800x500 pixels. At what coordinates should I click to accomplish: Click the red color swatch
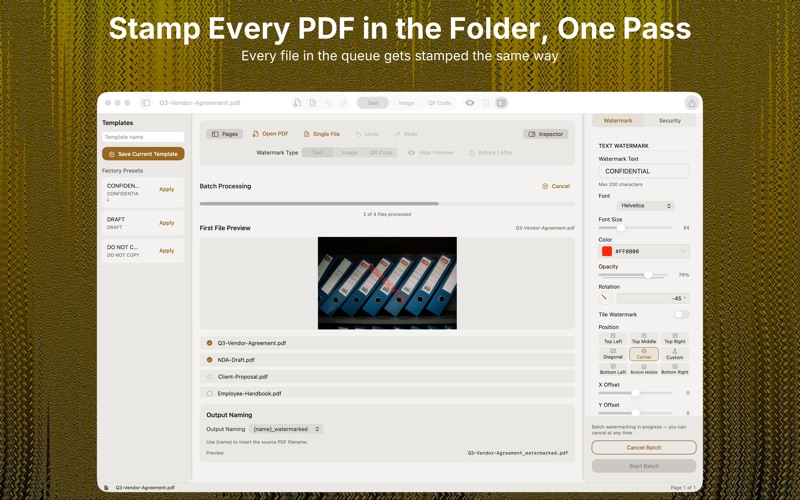(607, 251)
